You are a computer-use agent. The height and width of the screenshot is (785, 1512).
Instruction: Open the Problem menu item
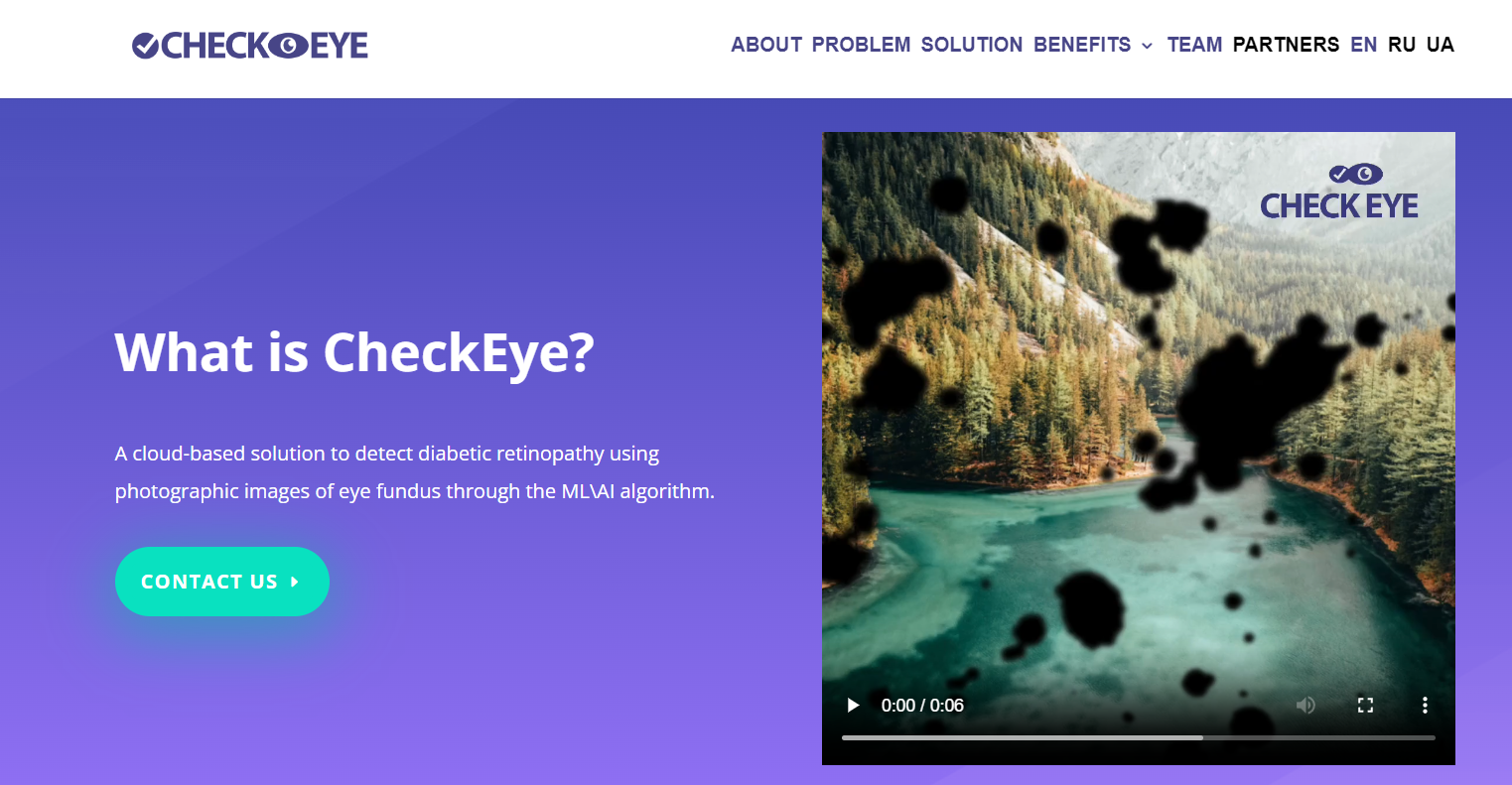(x=862, y=45)
